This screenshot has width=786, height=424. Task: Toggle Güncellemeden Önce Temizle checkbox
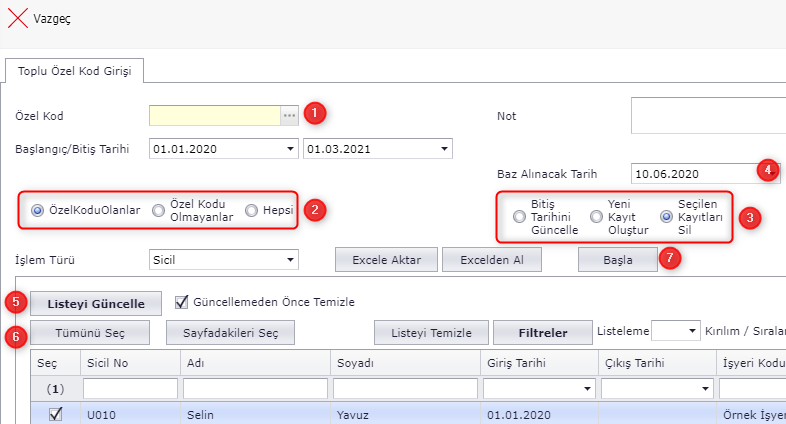click(x=182, y=301)
